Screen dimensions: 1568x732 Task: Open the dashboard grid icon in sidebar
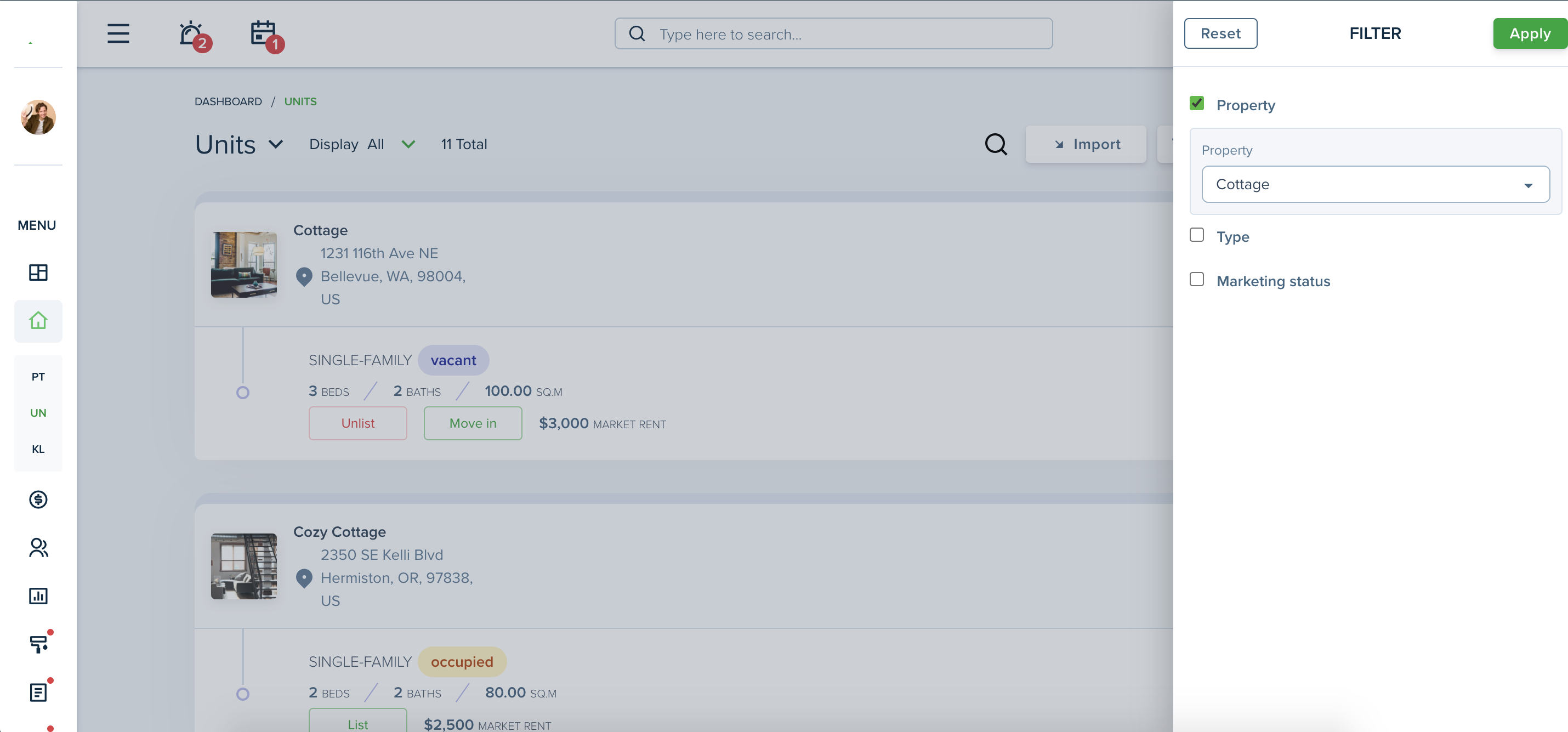coord(38,272)
